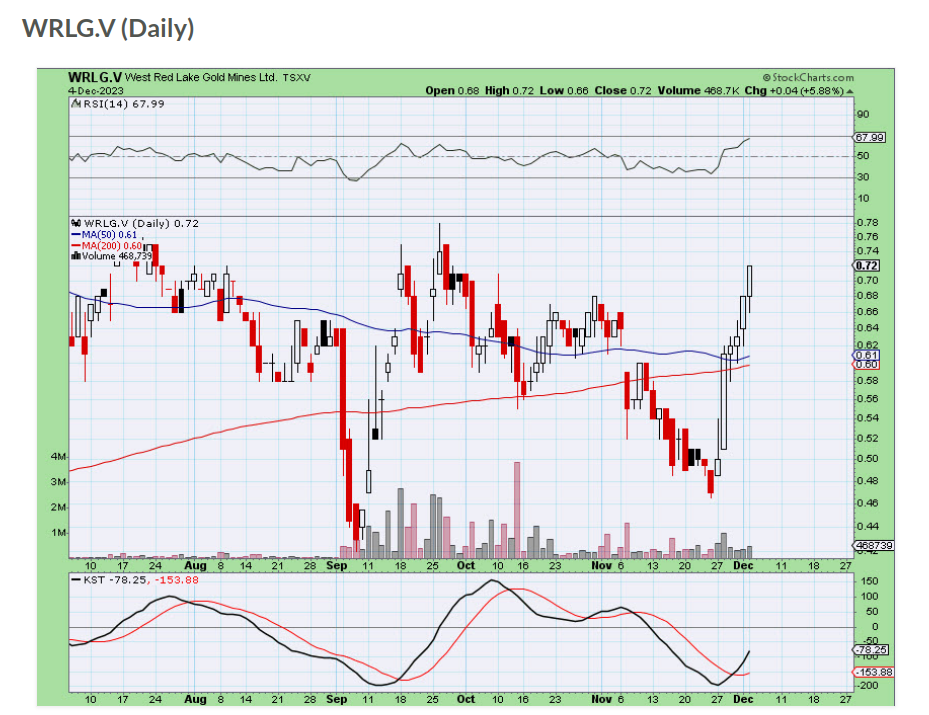Click the TSXV exchange label

pyautogui.click(x=296, y=78)
